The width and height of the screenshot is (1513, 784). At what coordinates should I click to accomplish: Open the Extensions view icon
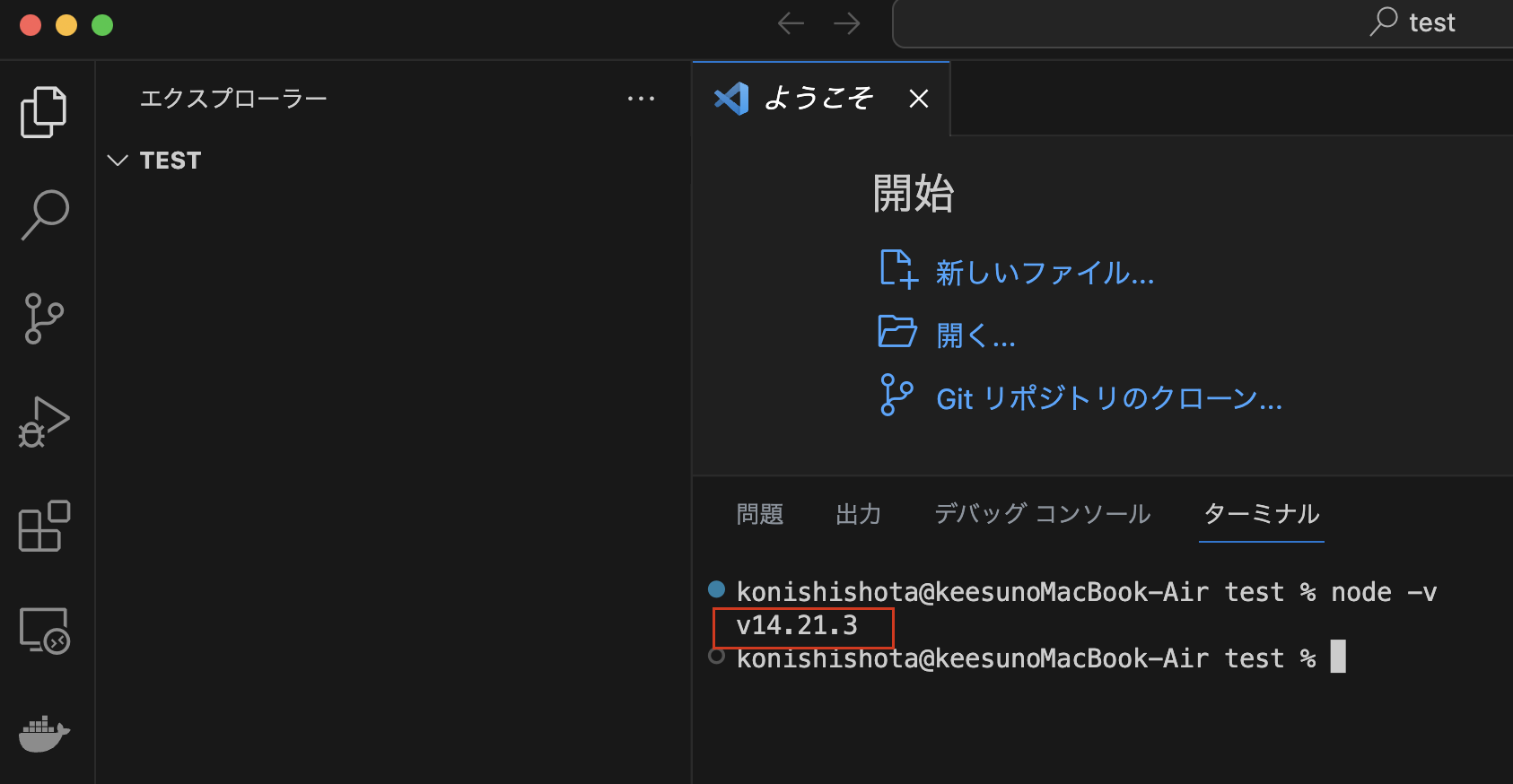pos(44,526)
